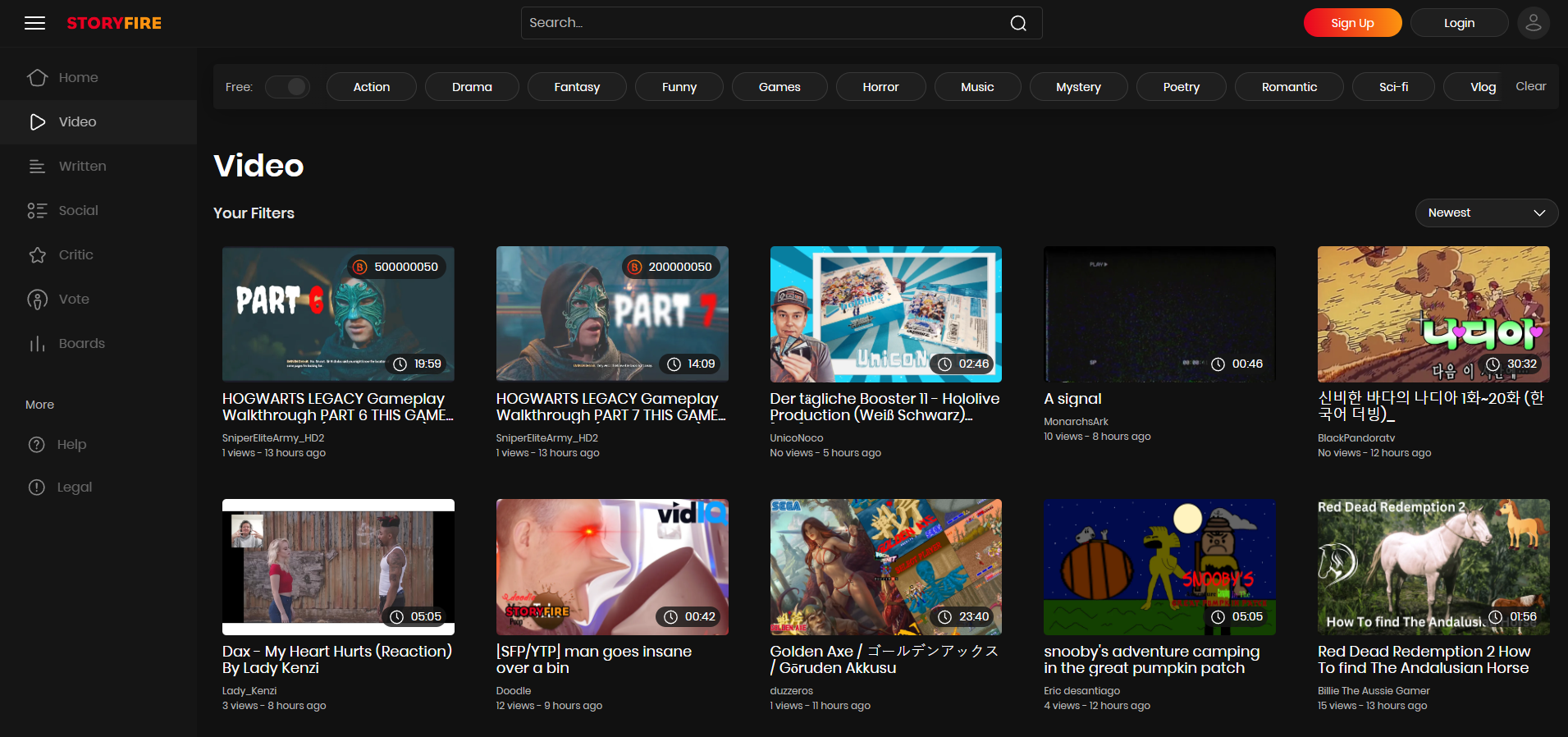Open the Doodle channel link
1568x737 pixels.
514,691
